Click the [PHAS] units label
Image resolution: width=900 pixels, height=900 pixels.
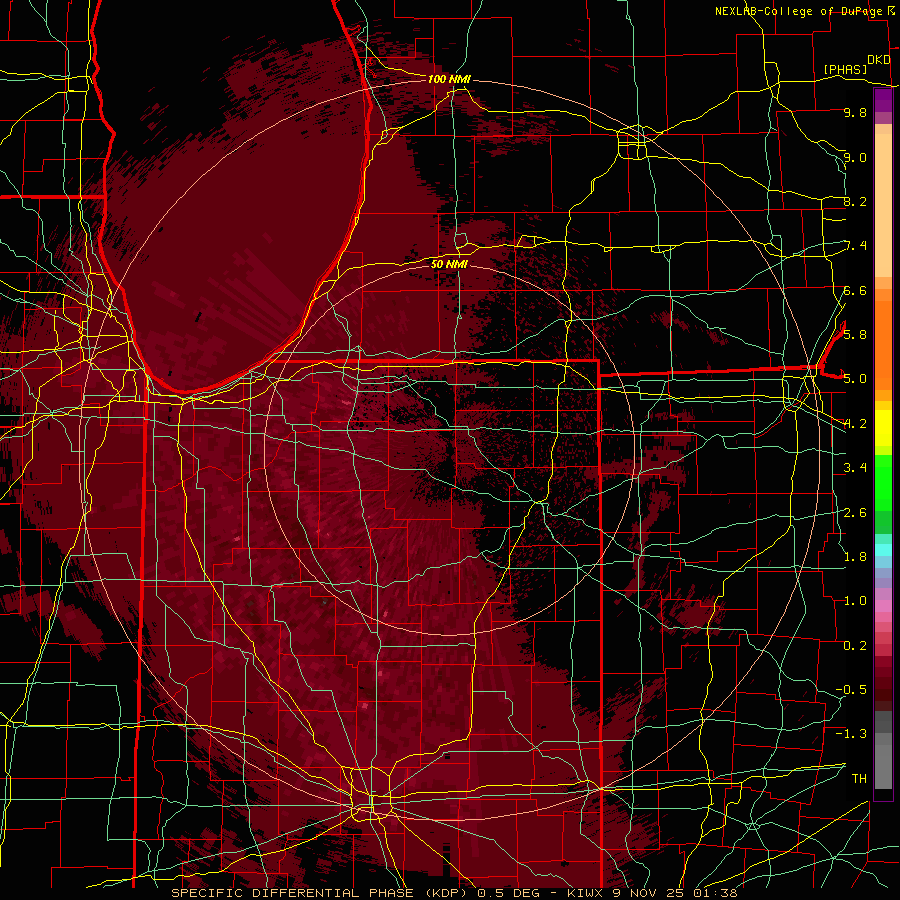click(845, 69)
